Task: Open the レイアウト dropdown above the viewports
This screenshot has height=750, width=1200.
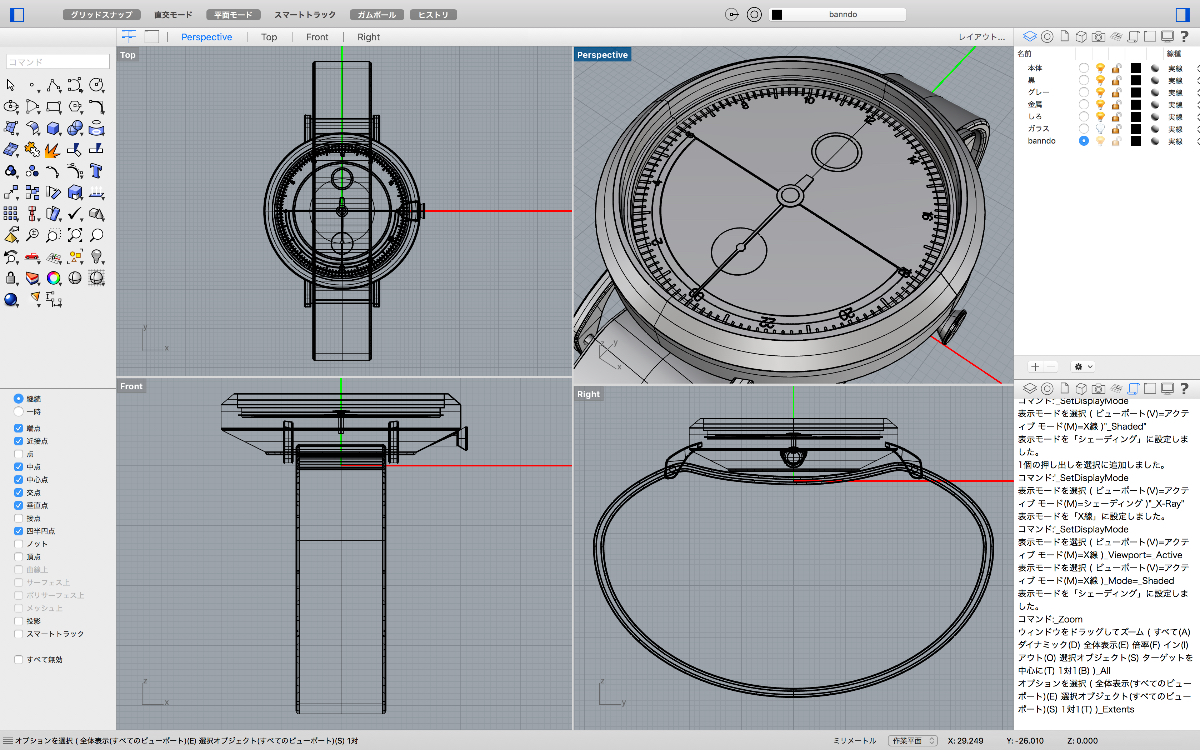Action: pyautogui.click(x=981, y=37)
